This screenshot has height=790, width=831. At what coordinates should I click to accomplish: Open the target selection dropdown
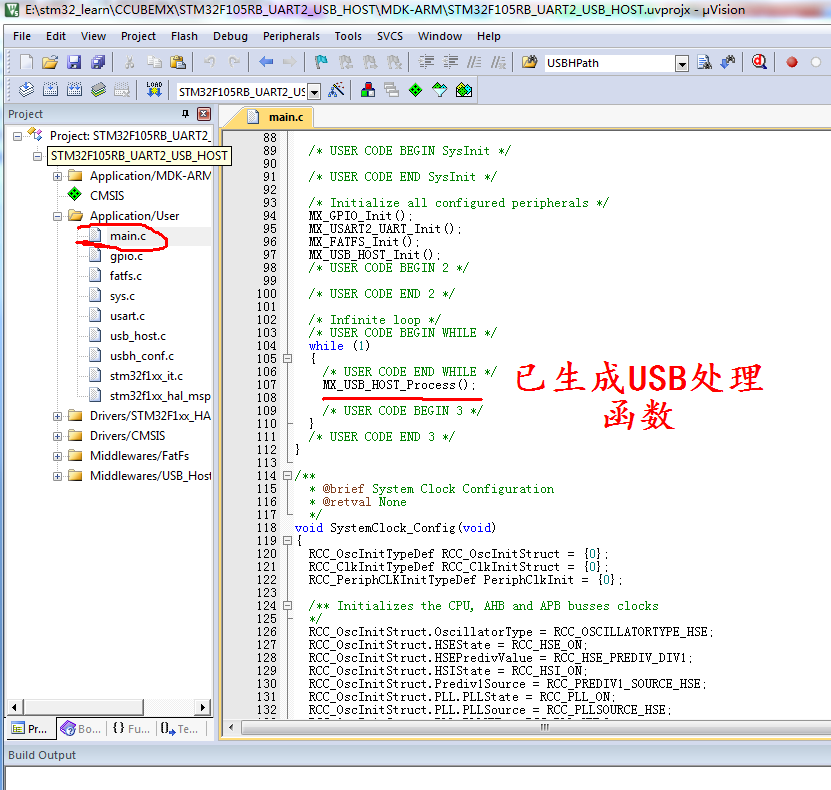312,89
